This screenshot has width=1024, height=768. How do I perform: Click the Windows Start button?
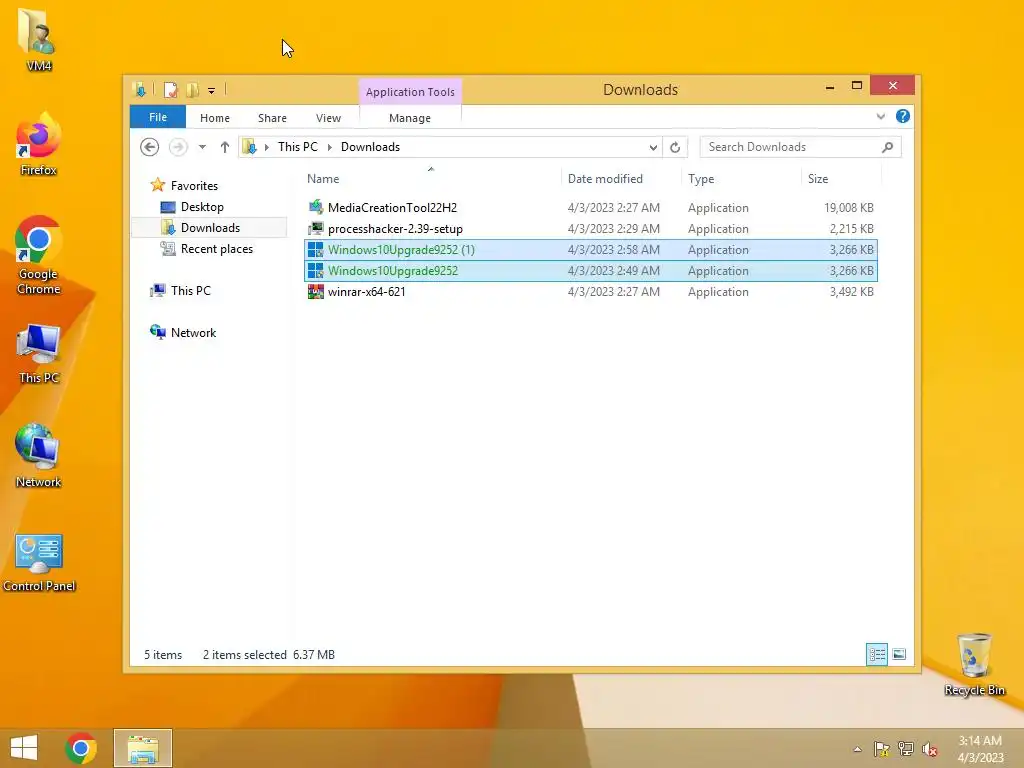24,748
